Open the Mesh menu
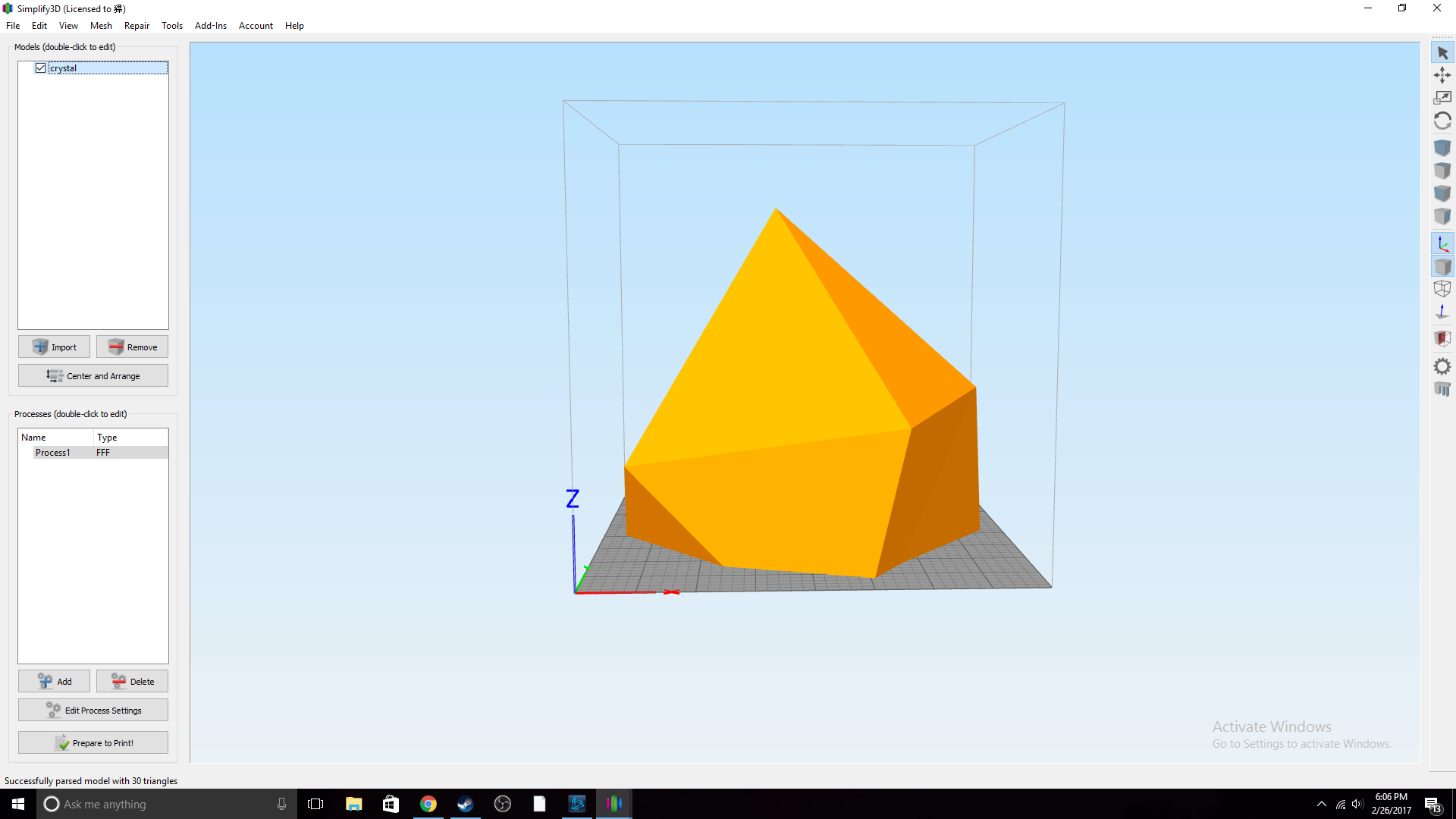1456x819 pixels. (101, 26)
